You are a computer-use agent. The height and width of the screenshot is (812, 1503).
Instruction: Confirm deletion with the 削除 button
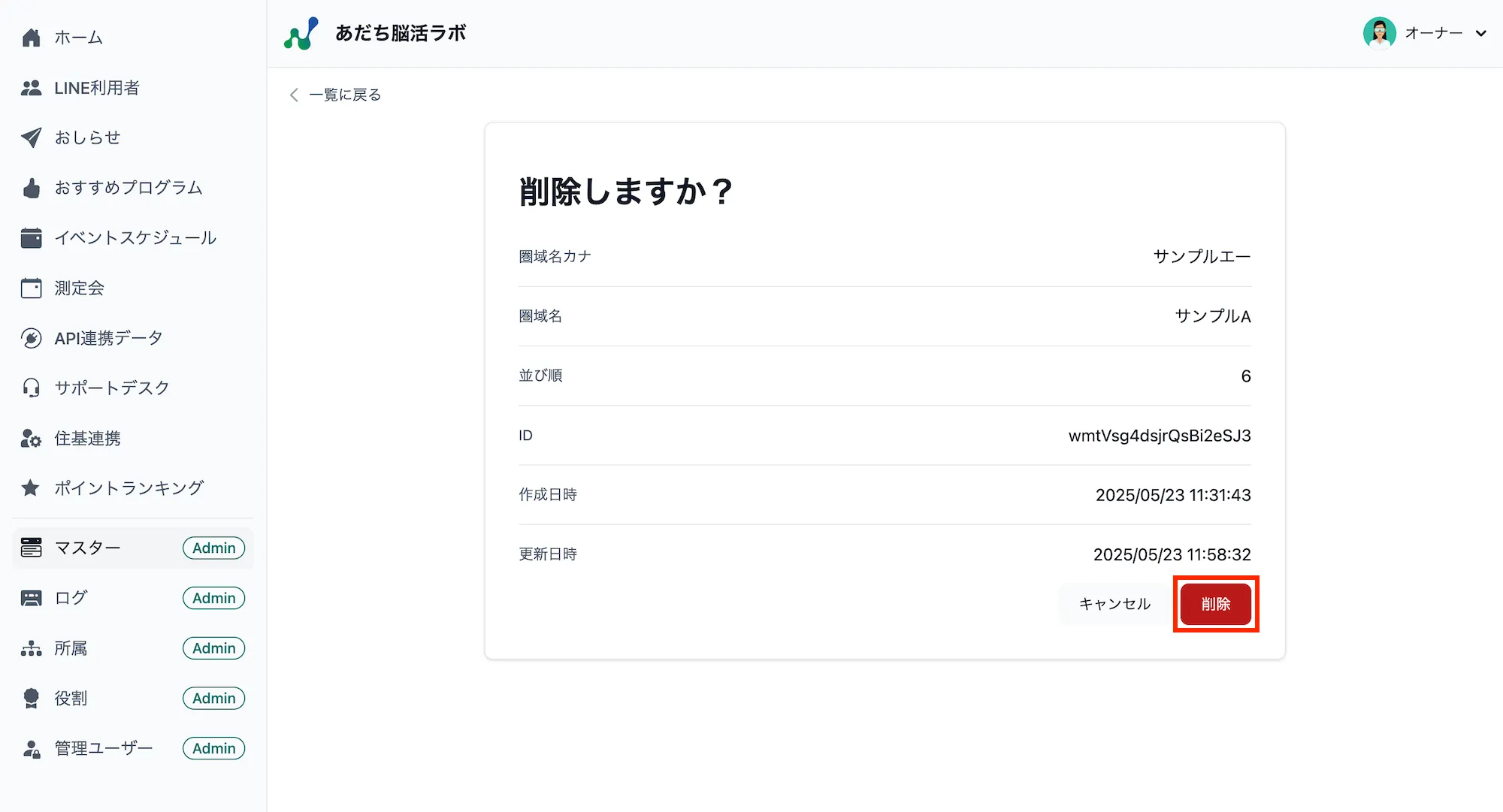tap(1215, 603)
